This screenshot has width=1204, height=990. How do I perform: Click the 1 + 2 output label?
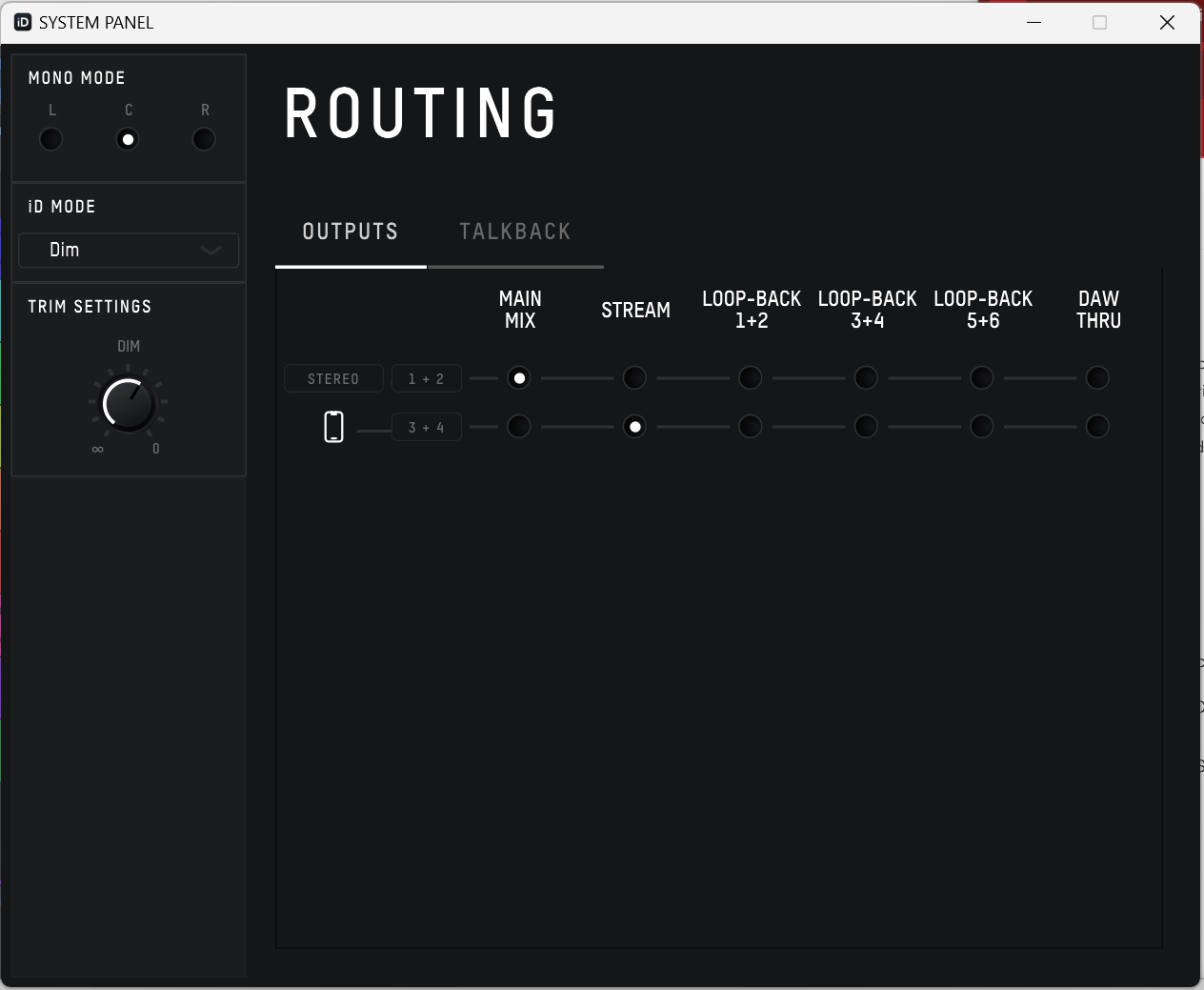pyautogui.click(x=427, y=378)
